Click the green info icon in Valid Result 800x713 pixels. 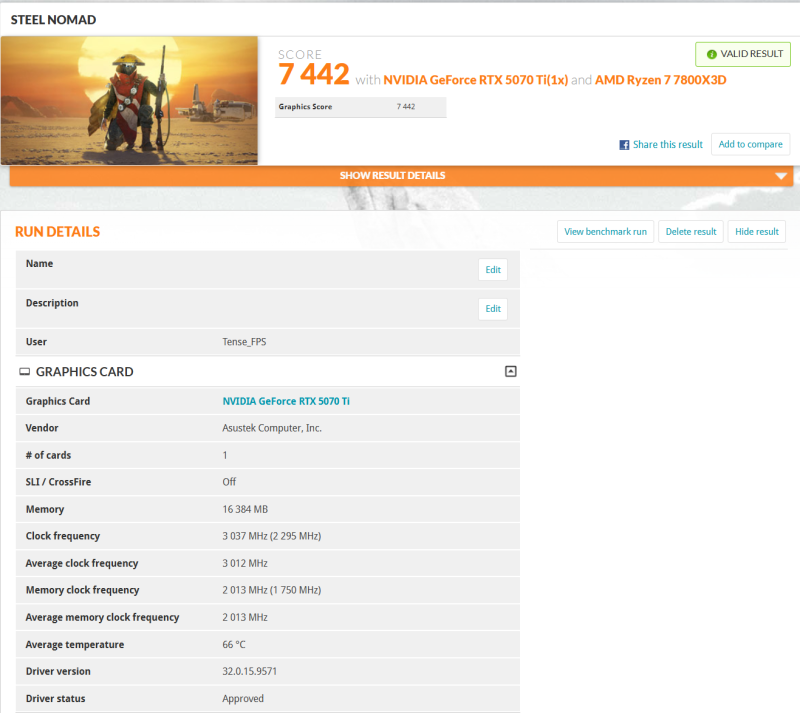[x=711, y=54]
